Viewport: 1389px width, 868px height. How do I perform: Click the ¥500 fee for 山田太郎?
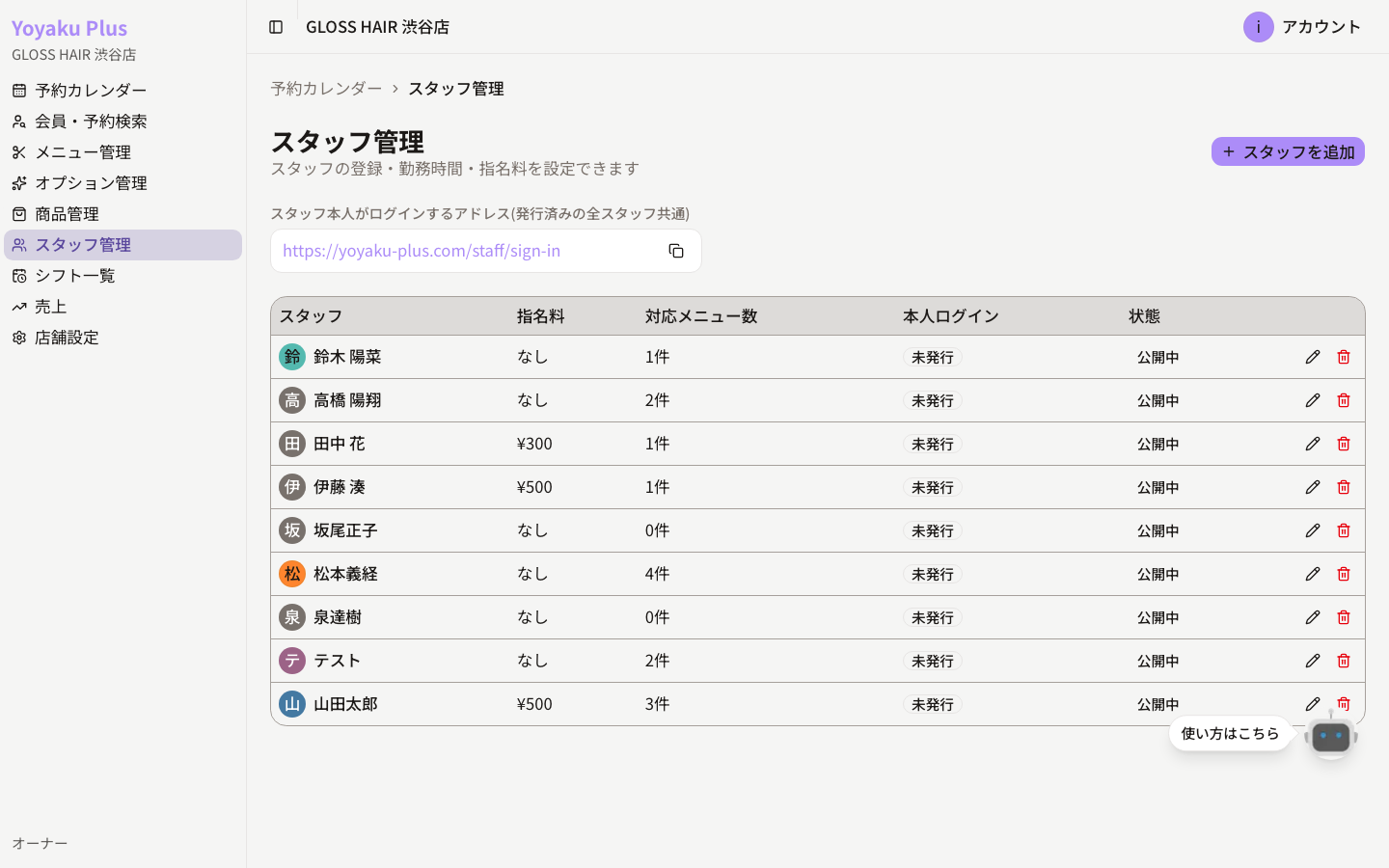(x=534, y=704)
